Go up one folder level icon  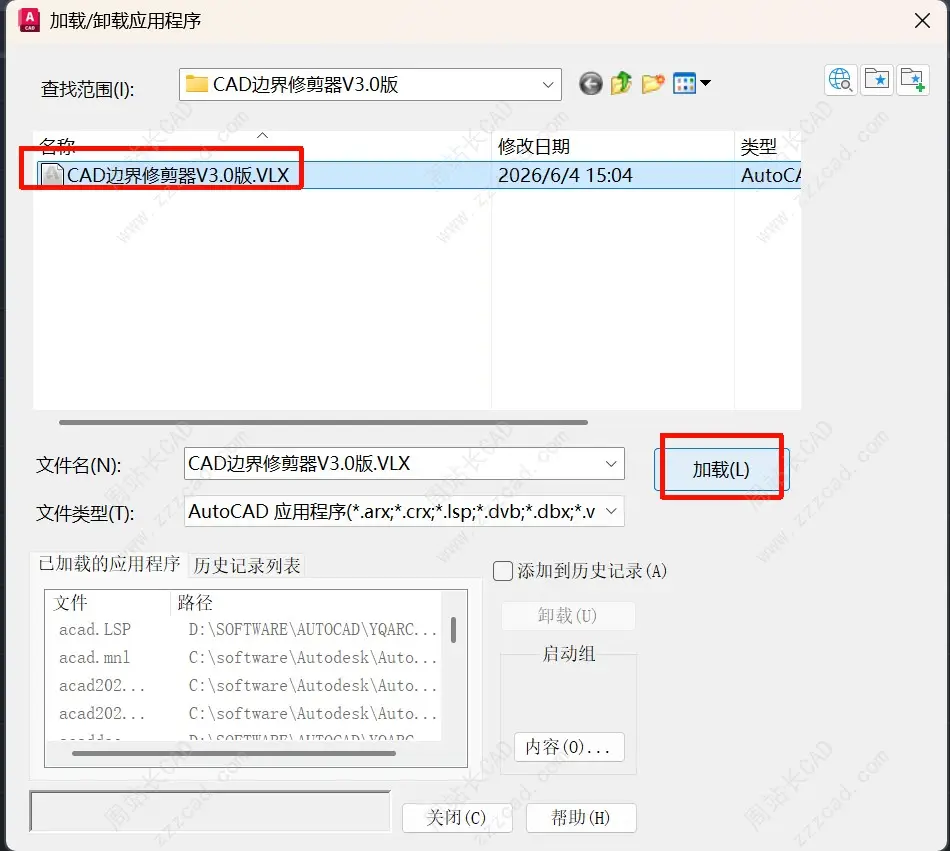tap(621, 83)
